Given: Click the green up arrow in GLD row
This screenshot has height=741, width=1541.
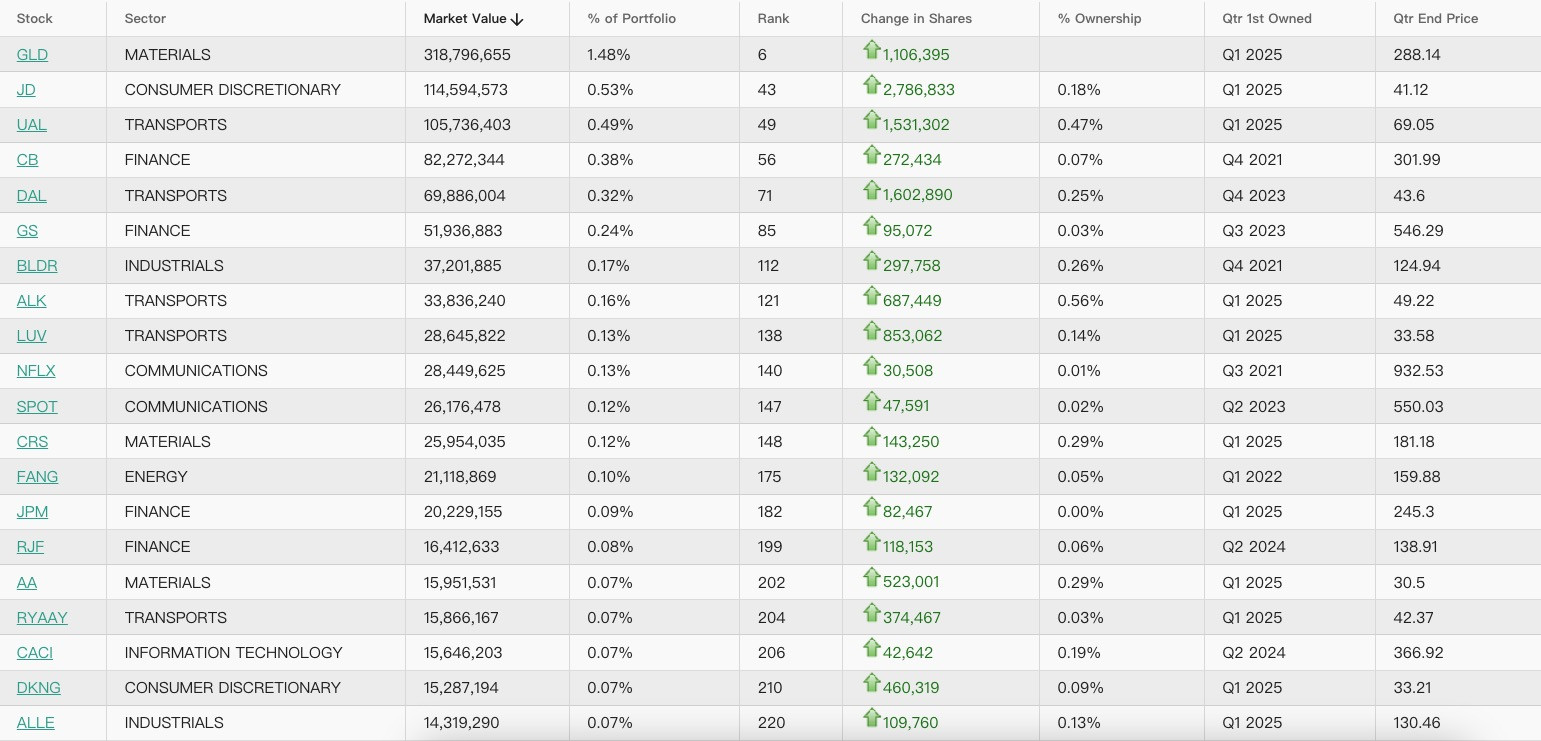Looking at the screenshot, I should tap(871, 49).
